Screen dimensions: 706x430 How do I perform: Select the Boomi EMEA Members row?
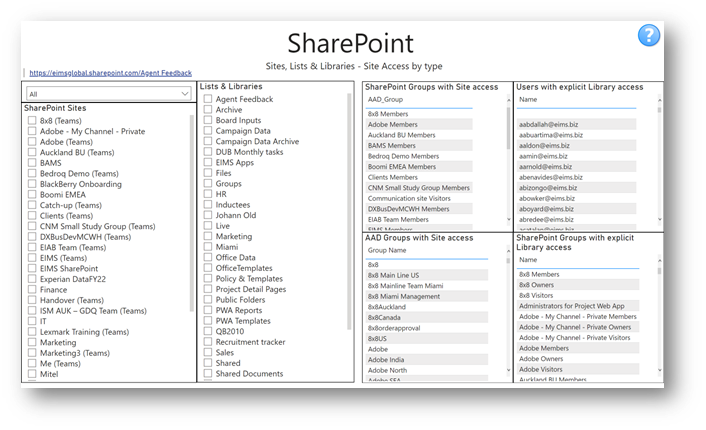point(419,167)
